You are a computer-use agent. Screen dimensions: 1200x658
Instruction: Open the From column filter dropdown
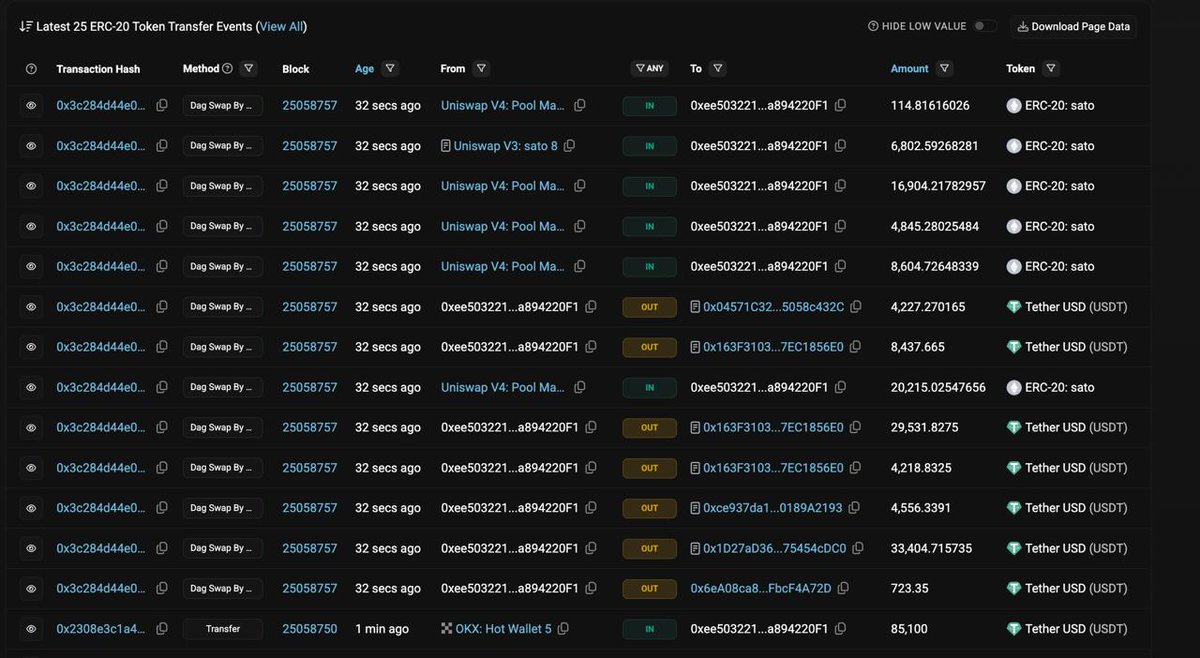pos(481,68)
